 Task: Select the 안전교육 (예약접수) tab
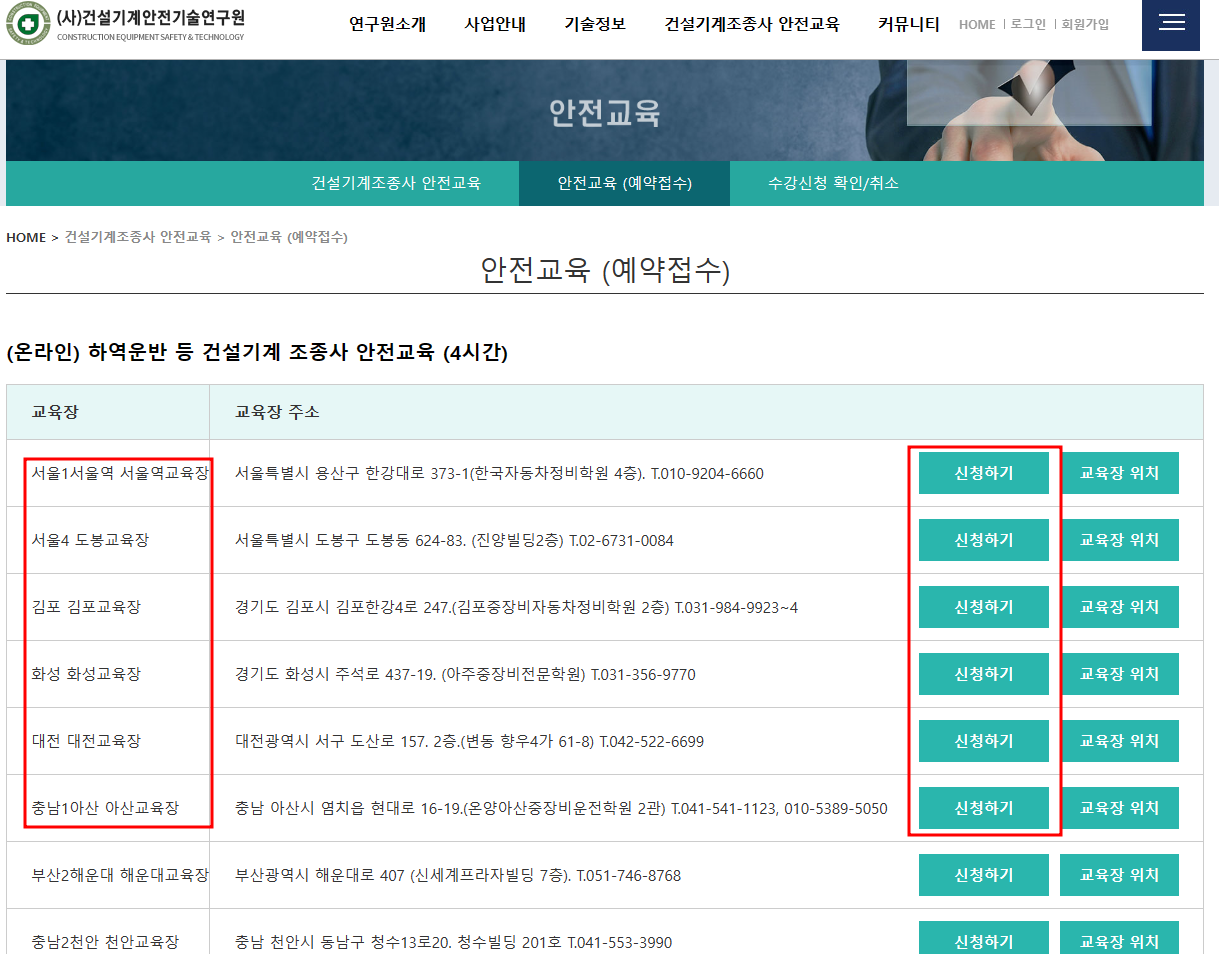coord(624,183)
